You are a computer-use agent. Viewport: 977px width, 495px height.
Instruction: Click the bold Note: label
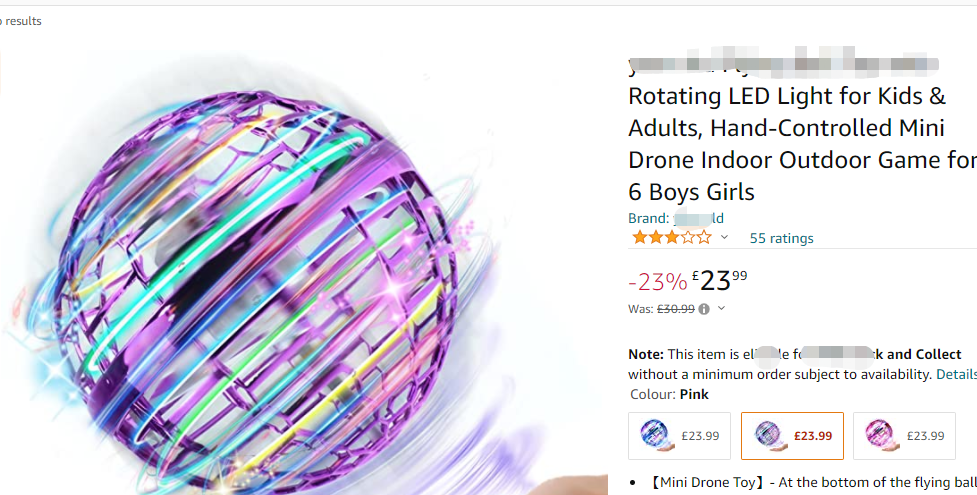[x=645, y=354]
